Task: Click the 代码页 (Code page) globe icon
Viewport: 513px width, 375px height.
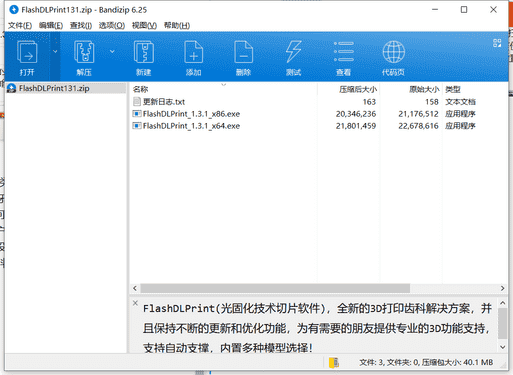Action: pos(394,52)
